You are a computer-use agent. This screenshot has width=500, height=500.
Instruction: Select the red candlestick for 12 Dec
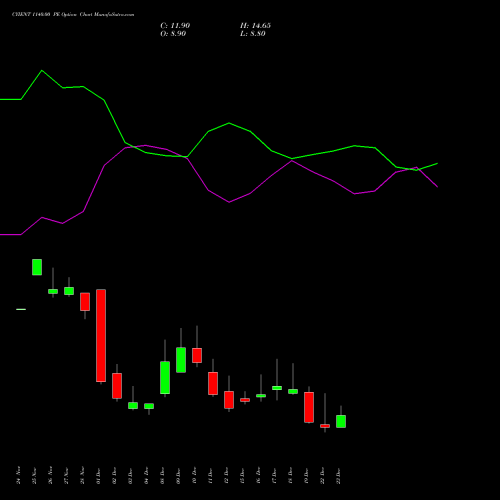[x=229, y=400]
